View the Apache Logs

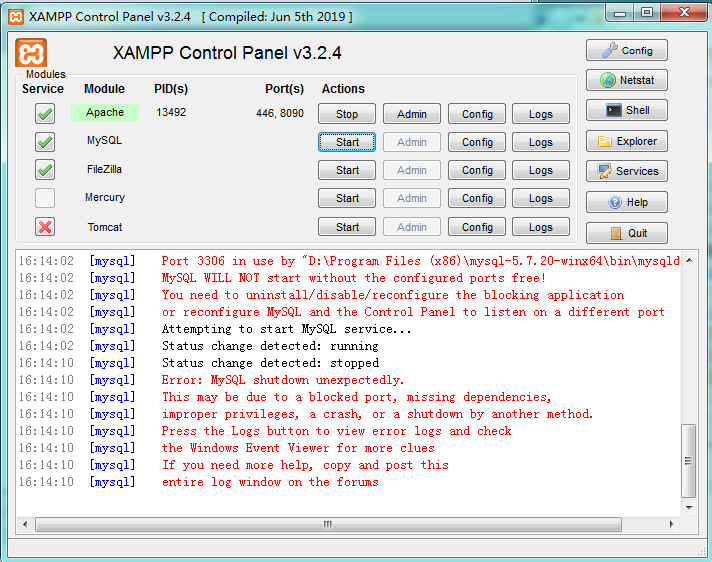tap(541, 114)
